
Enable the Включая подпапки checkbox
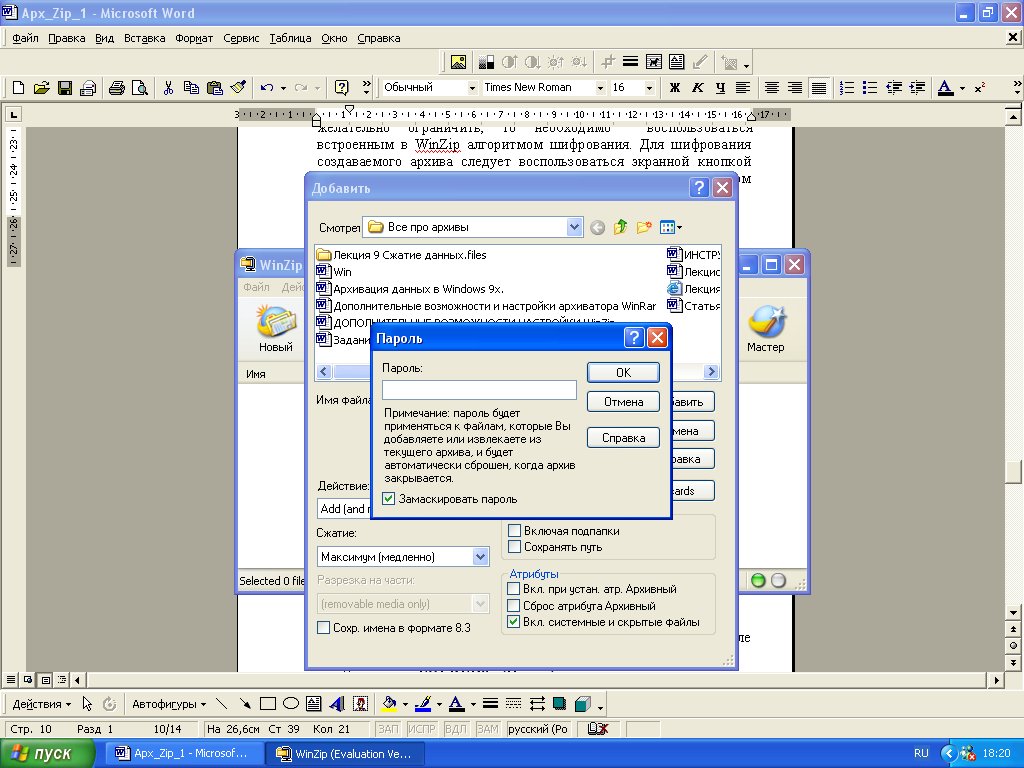[x=515, y=531]
